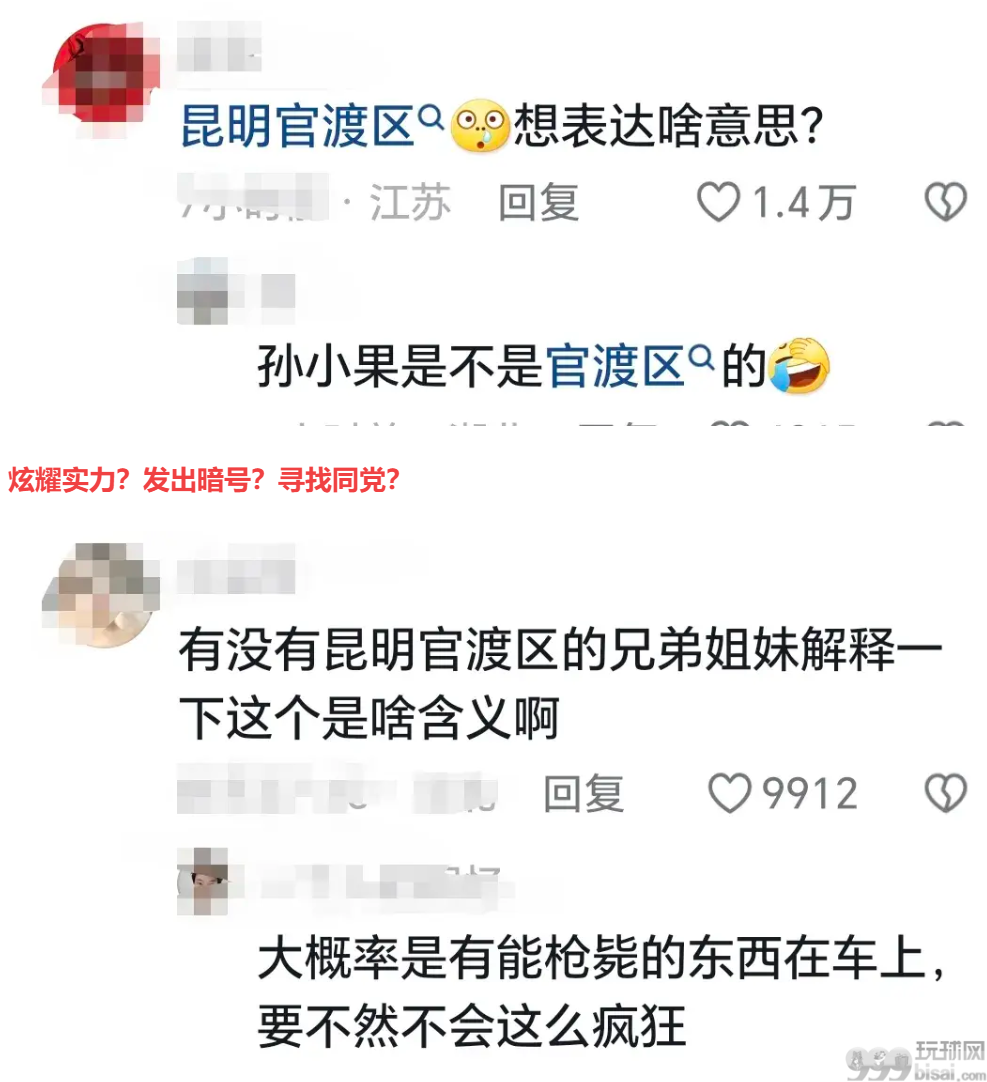Select the comment text 下这个是啥含义啊
Screen dimensions: 987x1082
tap(369, 719)
